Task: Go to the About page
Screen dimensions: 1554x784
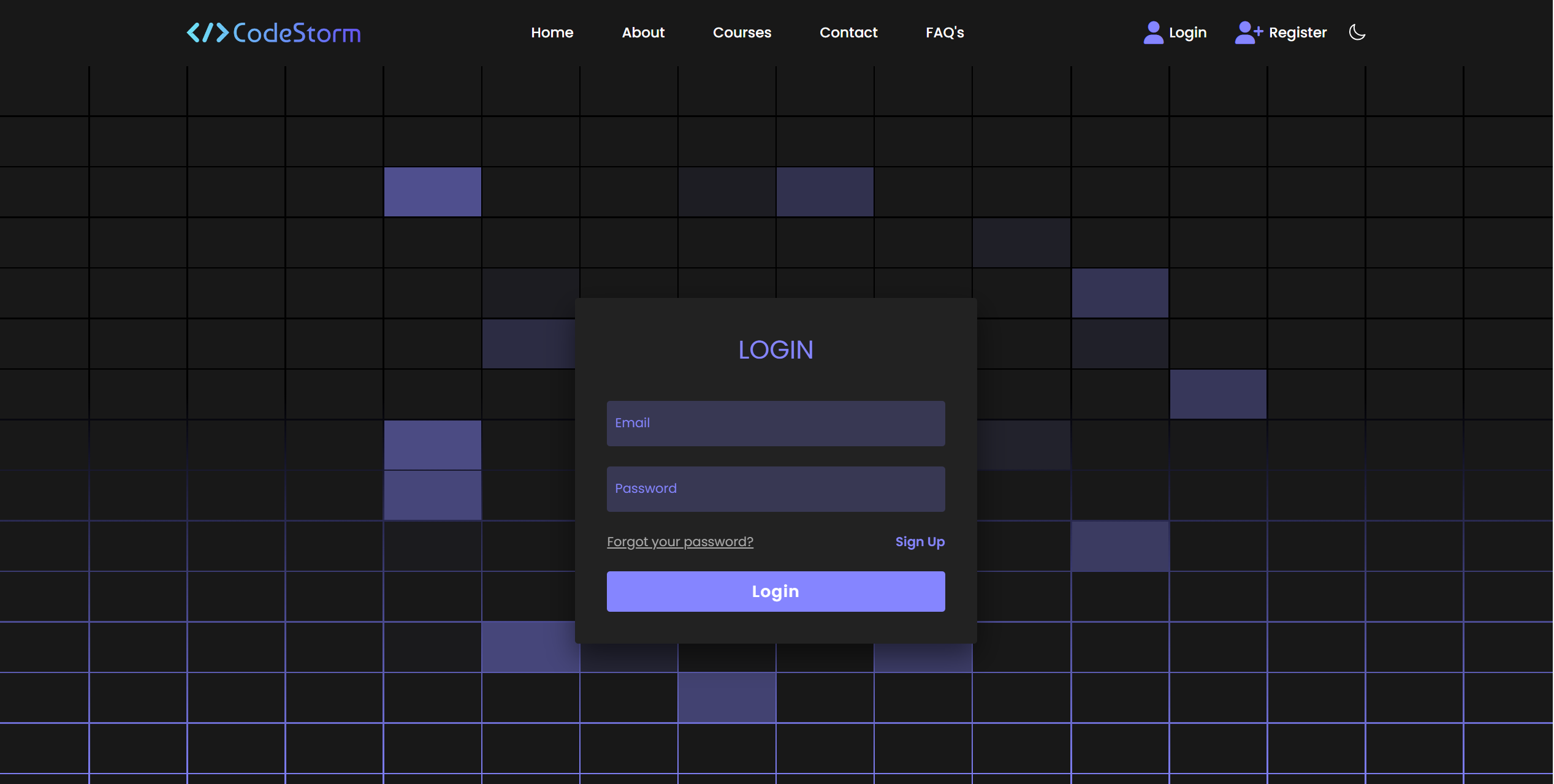Action: [x=643, y=32]
